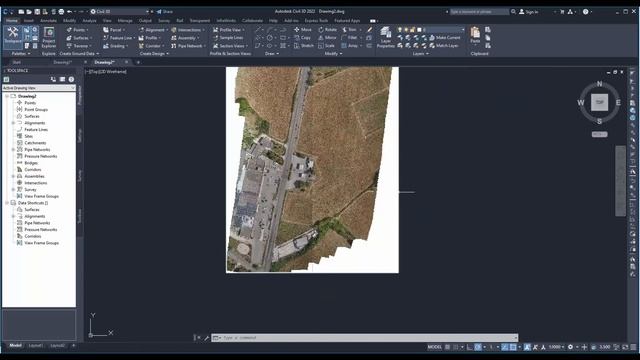The image size is (640, 360).
Task: Click the Profile tool in Create Design
Action: [x=149, y=38]
